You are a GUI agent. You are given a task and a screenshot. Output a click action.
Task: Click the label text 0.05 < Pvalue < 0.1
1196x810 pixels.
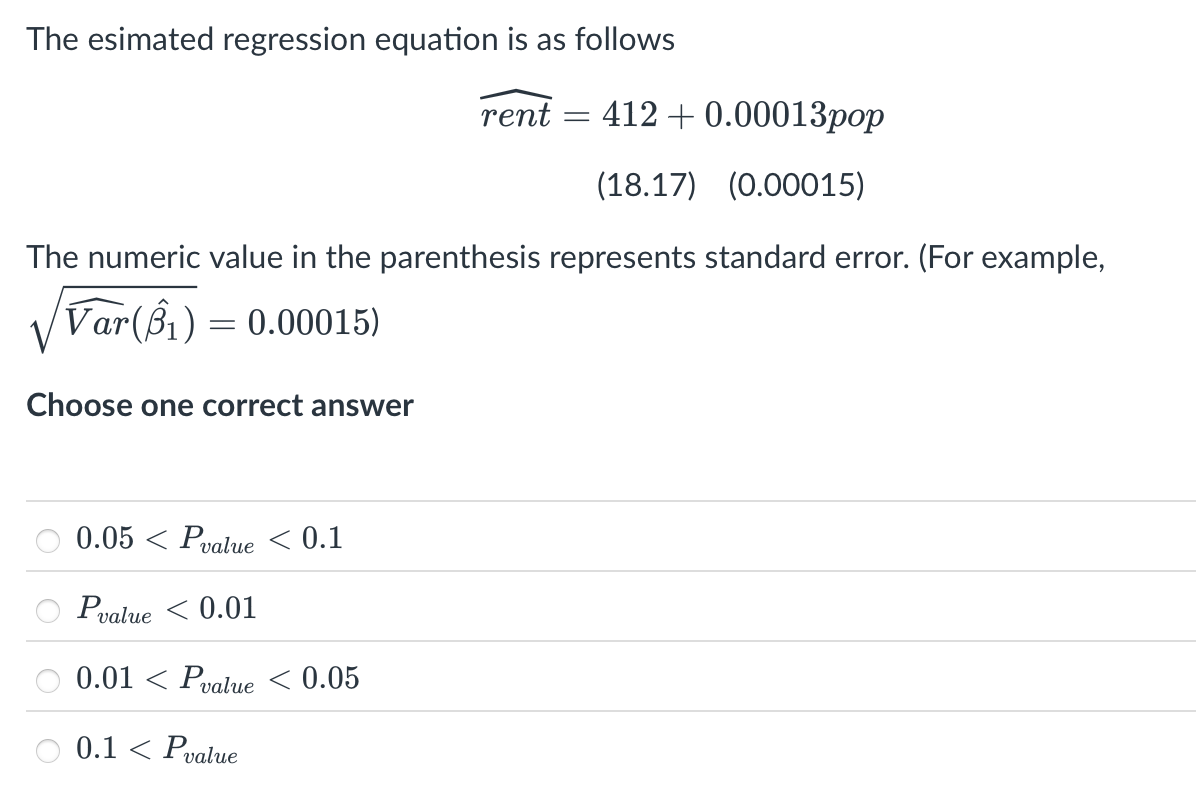(x=209, y=540)
